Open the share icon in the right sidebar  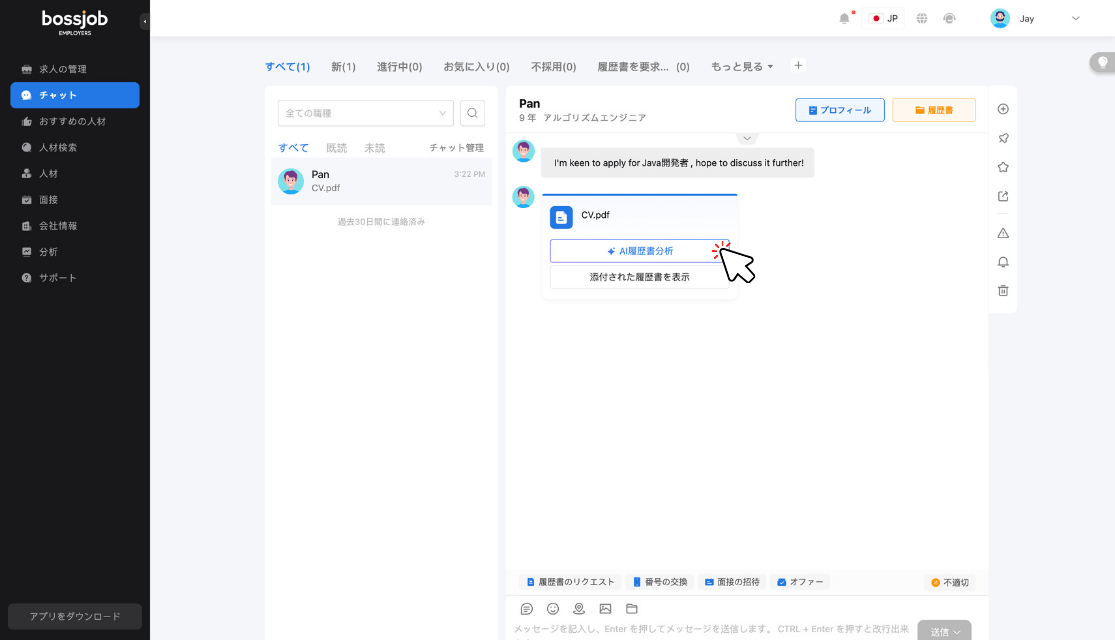tap(1002, 196)
